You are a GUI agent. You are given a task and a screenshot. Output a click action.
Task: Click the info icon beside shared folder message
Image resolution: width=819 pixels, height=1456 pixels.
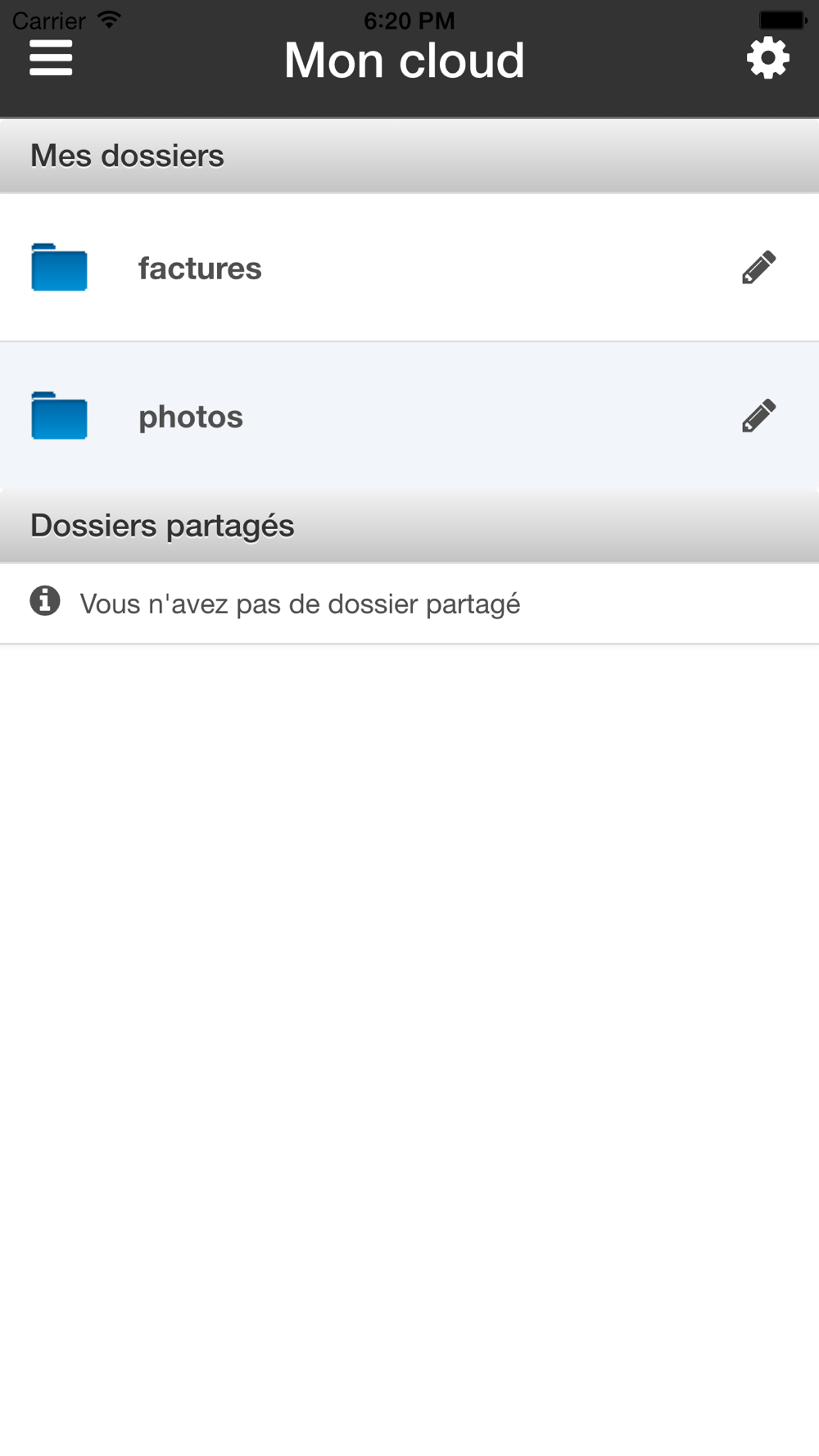click(45, 601)
